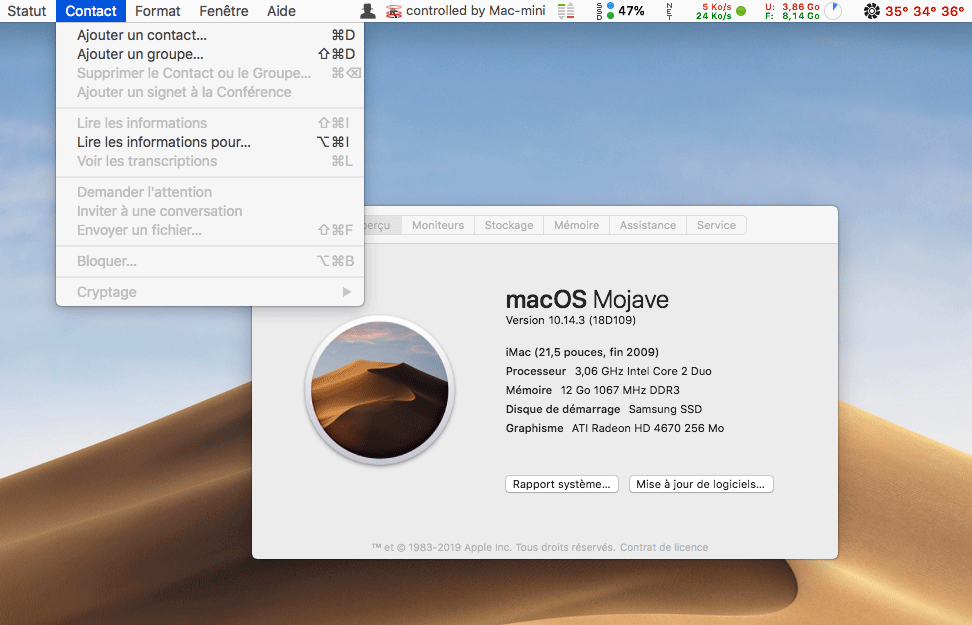Switch to the Moniteurs tab
This screenshot has width=972, height=625.
438,225
